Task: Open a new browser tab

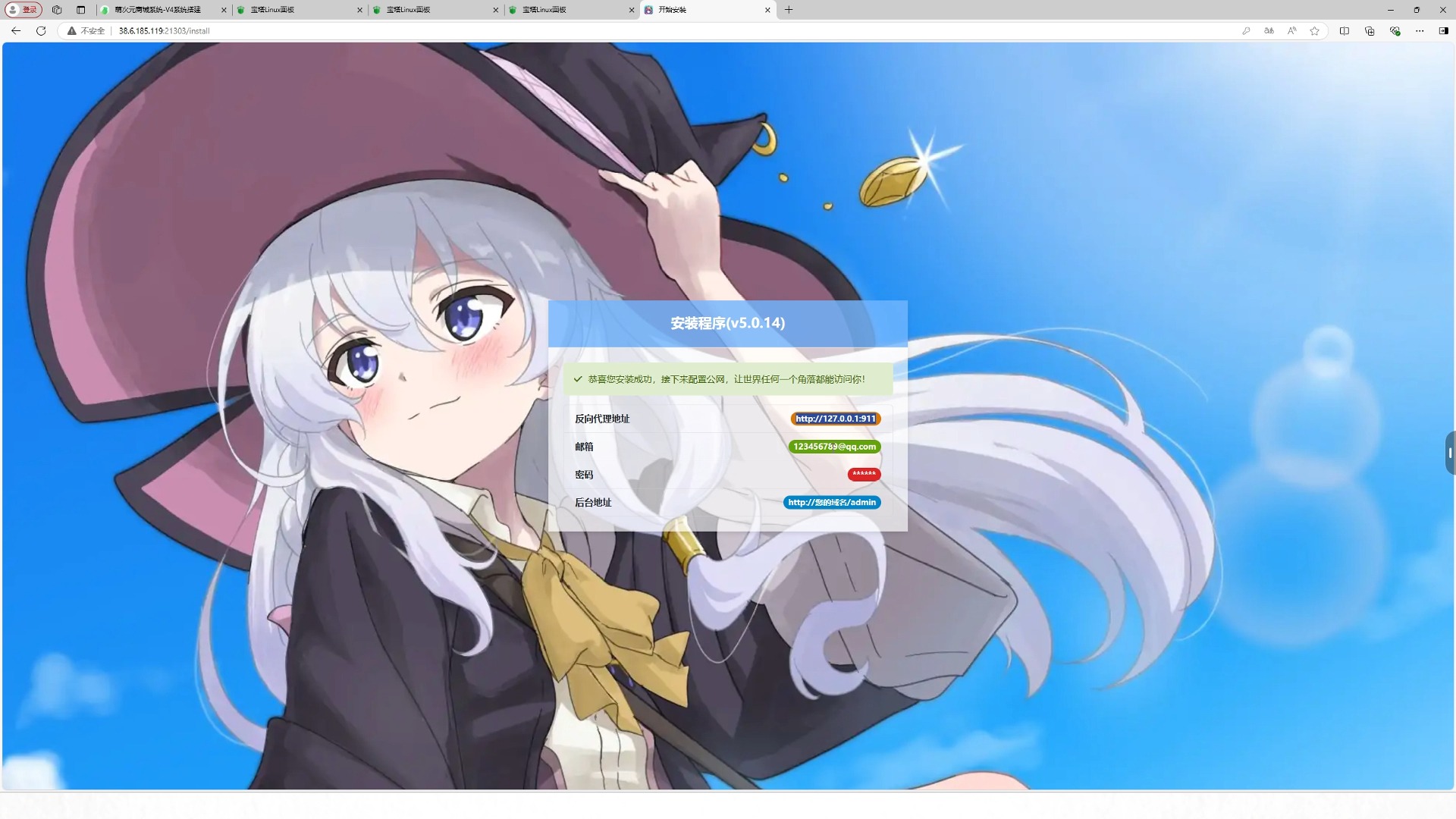Action: coord(789,10)
